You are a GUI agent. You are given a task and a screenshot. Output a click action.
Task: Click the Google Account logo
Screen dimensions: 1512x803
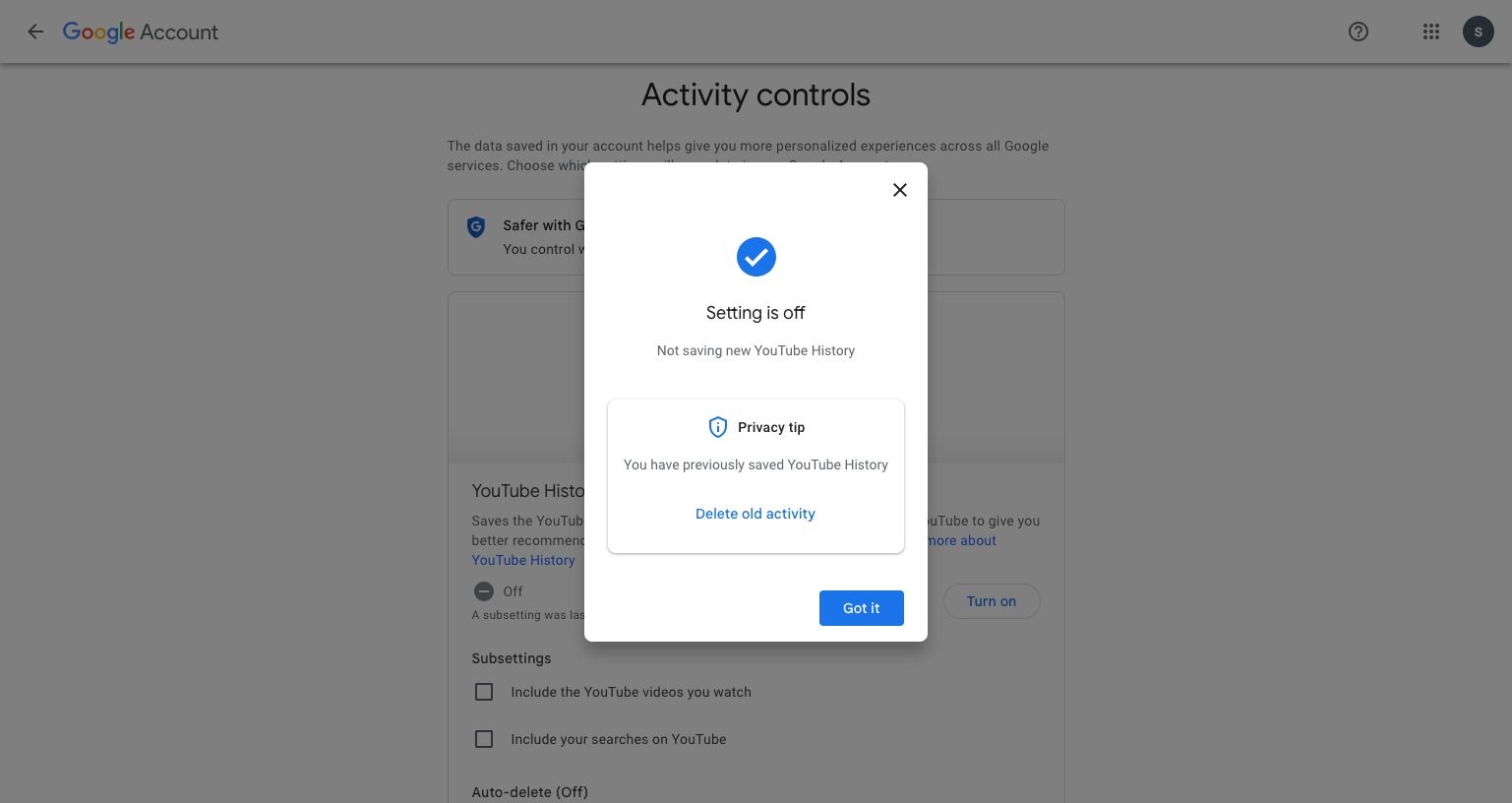pos(141,31)
